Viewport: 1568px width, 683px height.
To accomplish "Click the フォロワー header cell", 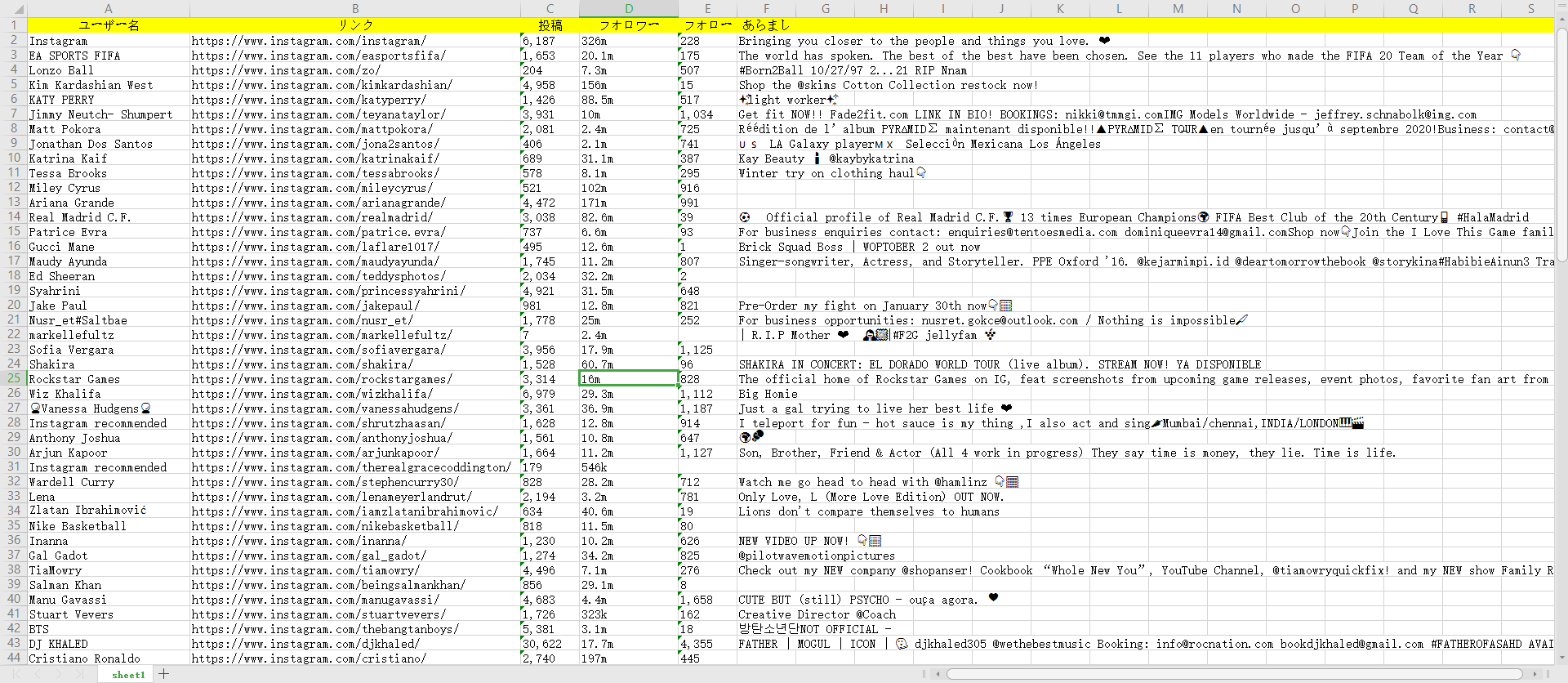I will 629,25.
